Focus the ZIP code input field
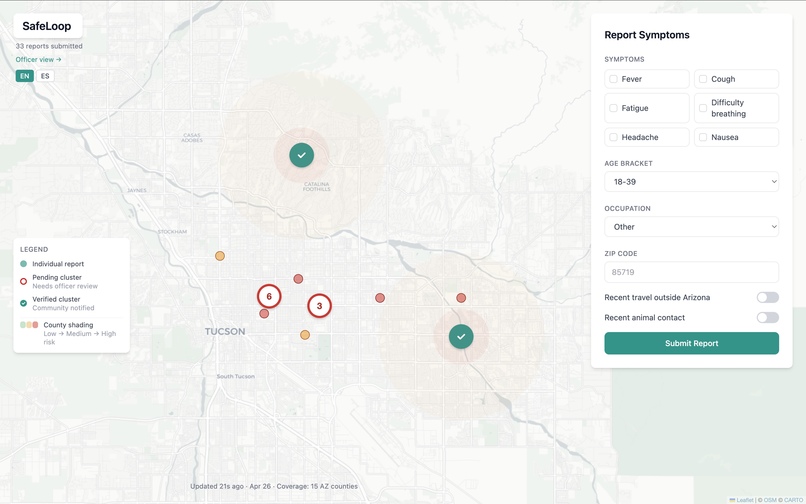The image size is (806, 504). pyautogui.click(x=691, y=272)
